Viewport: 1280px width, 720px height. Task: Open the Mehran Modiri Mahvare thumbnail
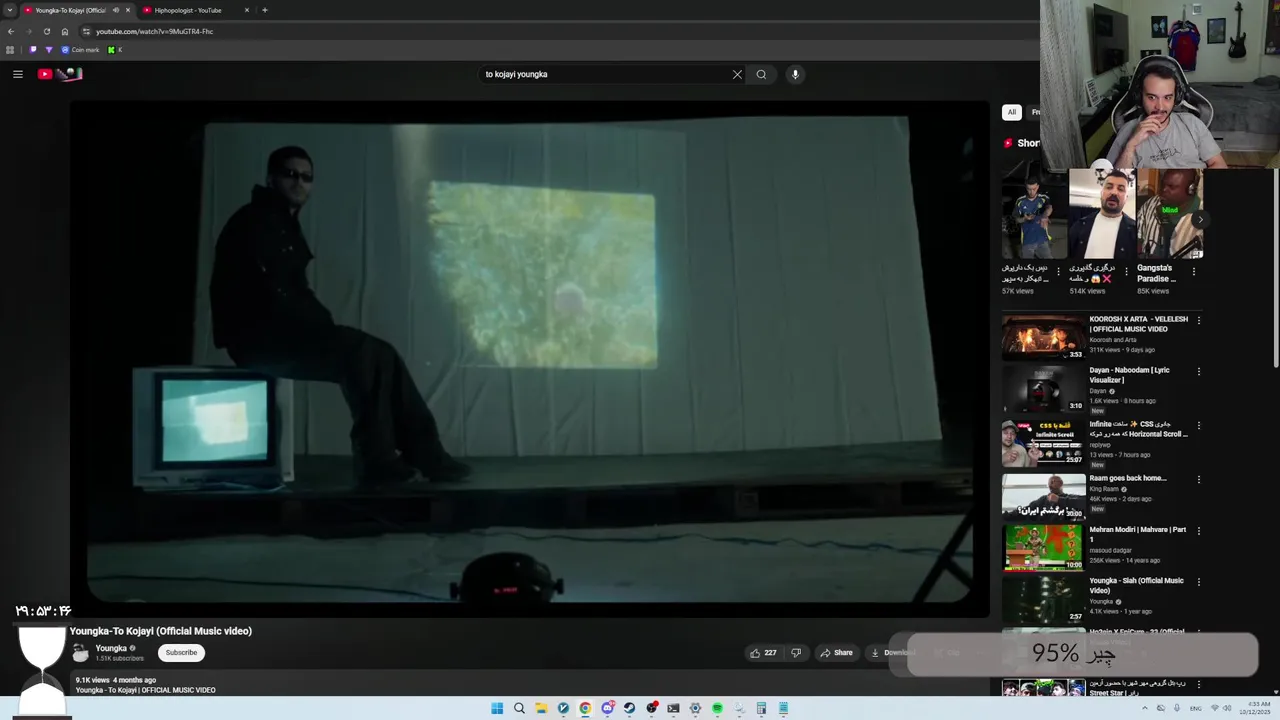click(x=1043, y=547)
